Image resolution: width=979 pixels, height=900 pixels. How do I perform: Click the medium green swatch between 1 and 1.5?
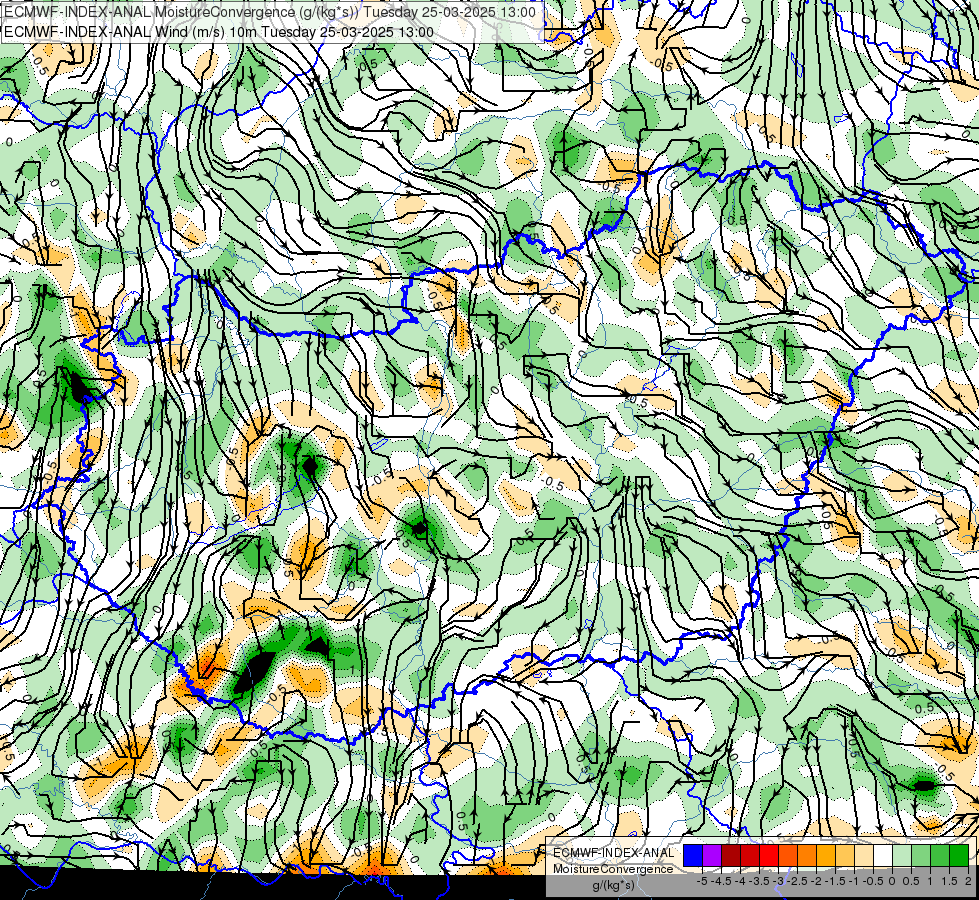[940, 855]
